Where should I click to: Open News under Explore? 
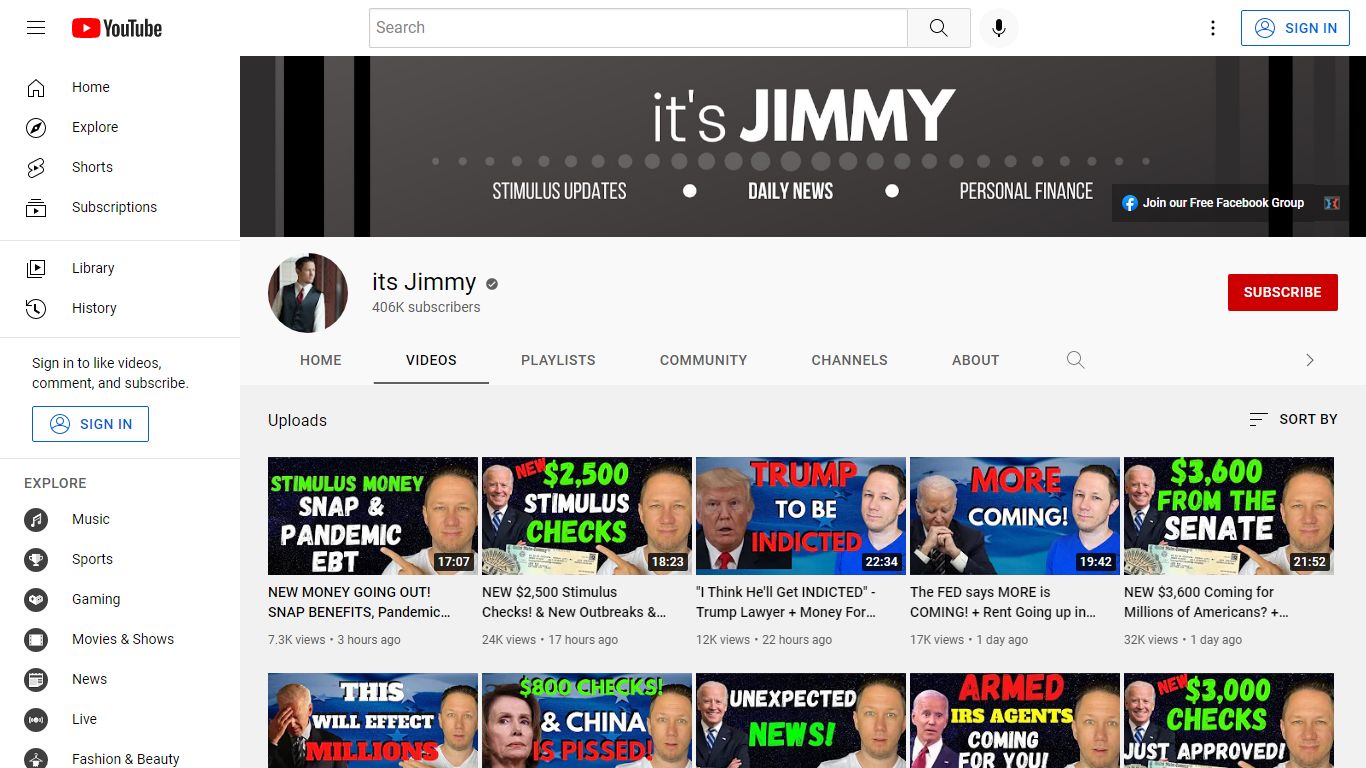120,679
